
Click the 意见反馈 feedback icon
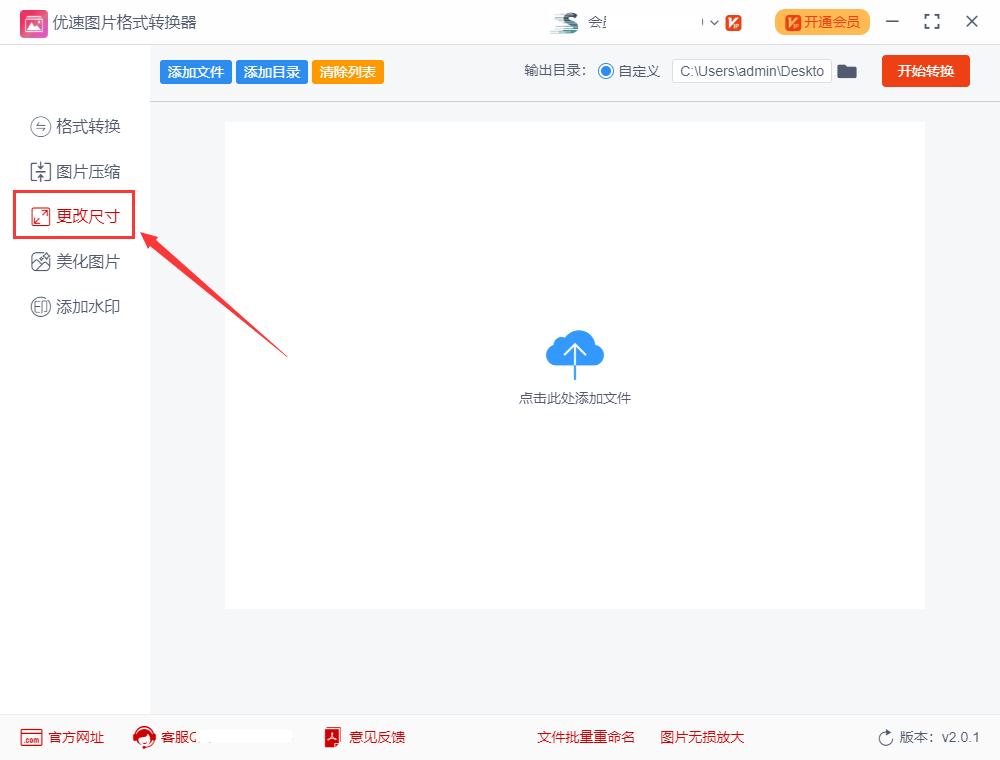331,737
